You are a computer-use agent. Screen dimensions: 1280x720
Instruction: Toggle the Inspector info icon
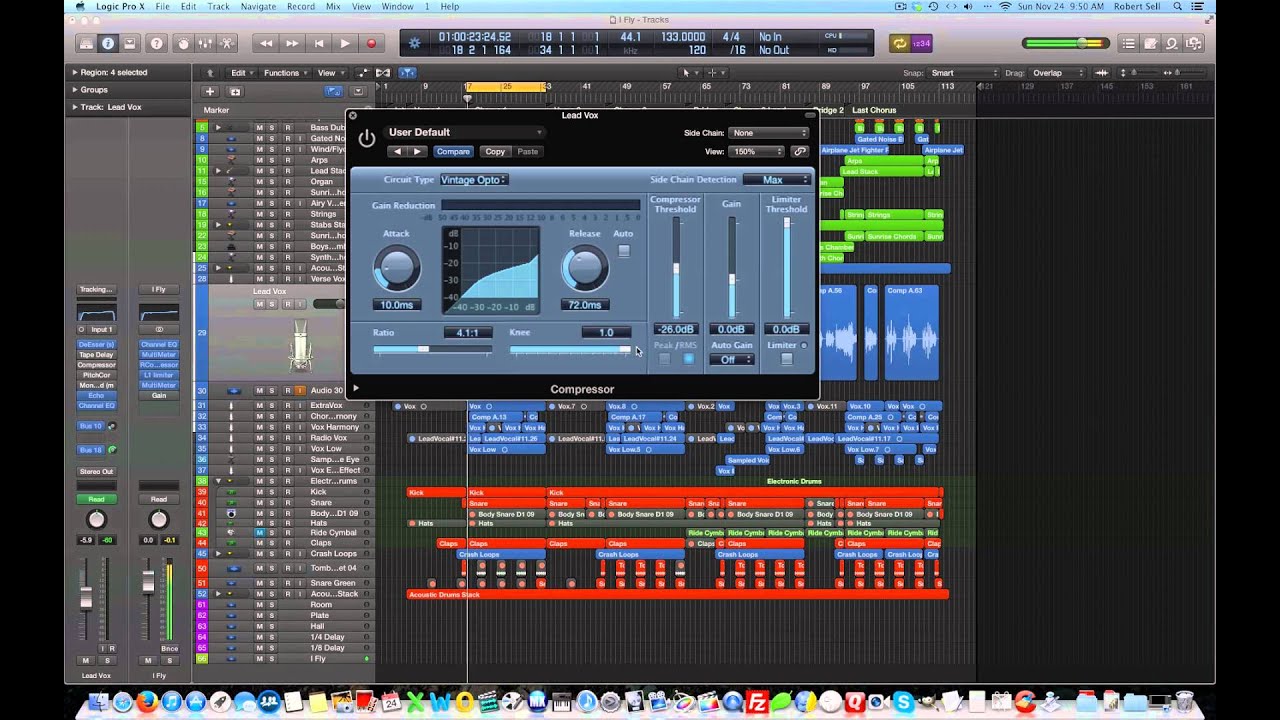(x=108, y=43)
